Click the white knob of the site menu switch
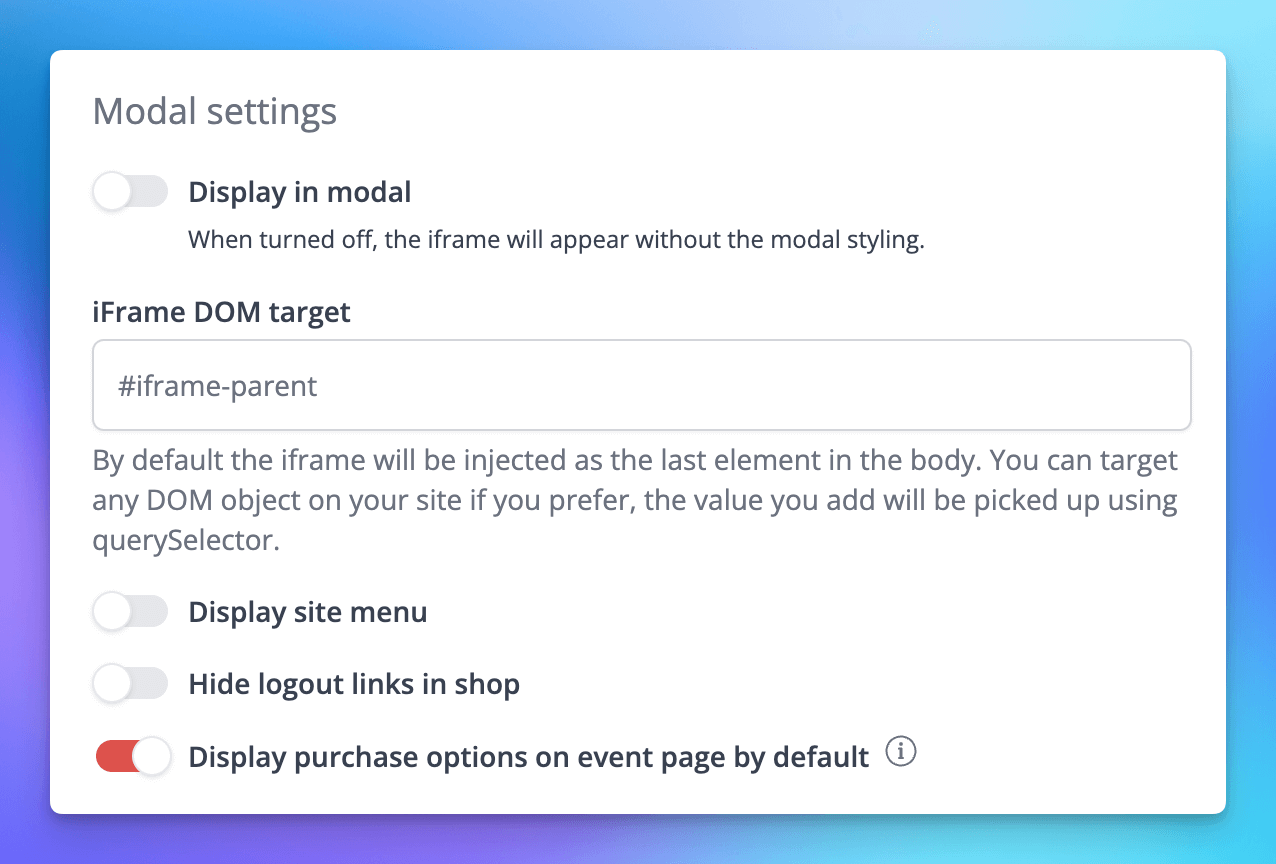1276x864 pixels. pyautogui.click(x=112, y=612)
